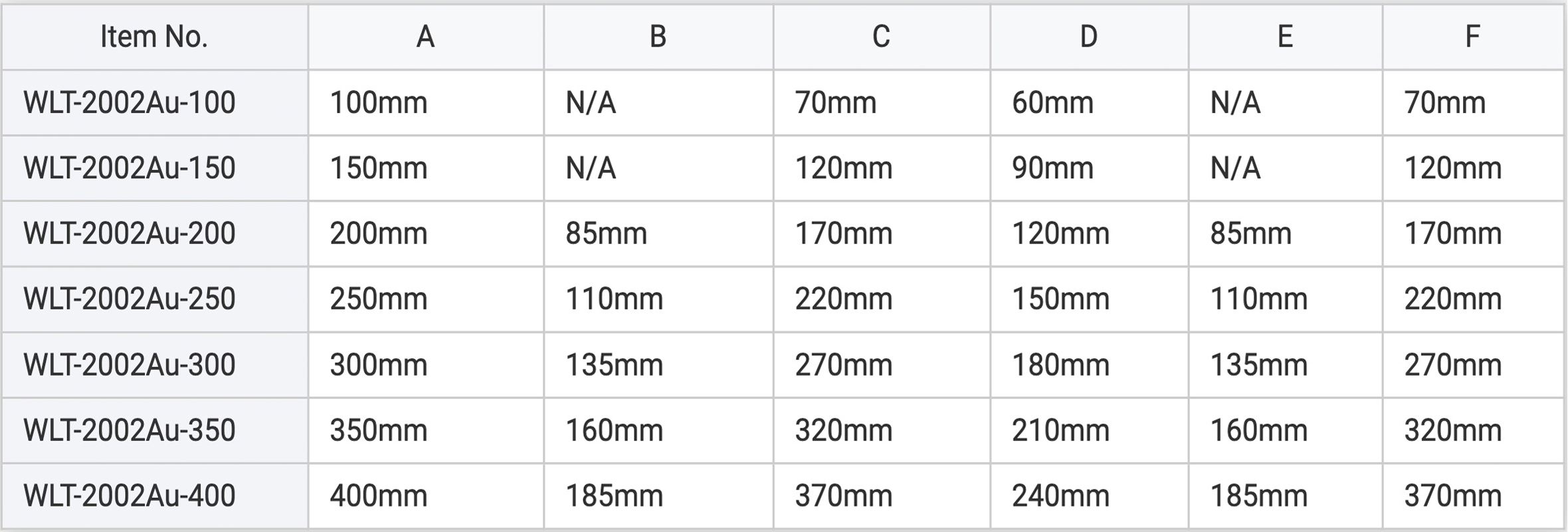The image size is (1568, 532).
Task: Click item number WLT-2002Au-400
Action: (x=130, y=496)
